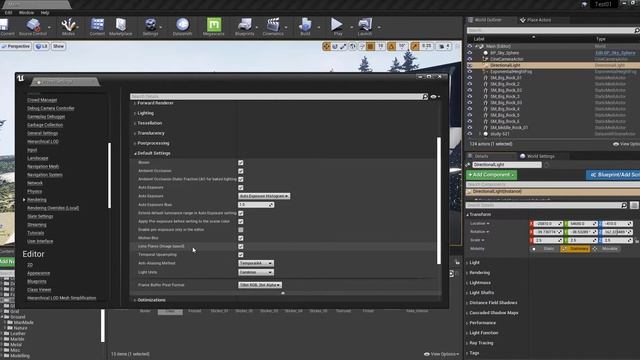Open the Anti-Aliasing Method dropdown
The image size is (640, 360).
(256, 263)
